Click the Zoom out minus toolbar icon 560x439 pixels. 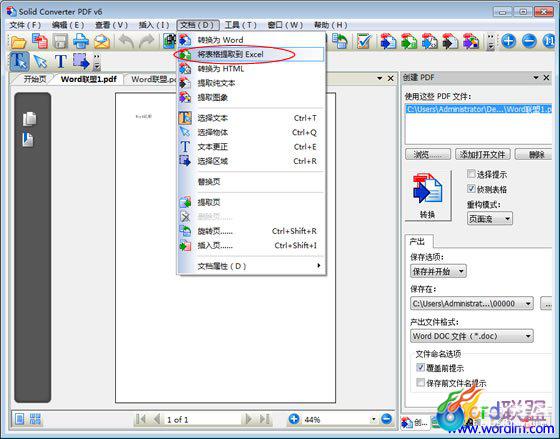tap(529, 41)
